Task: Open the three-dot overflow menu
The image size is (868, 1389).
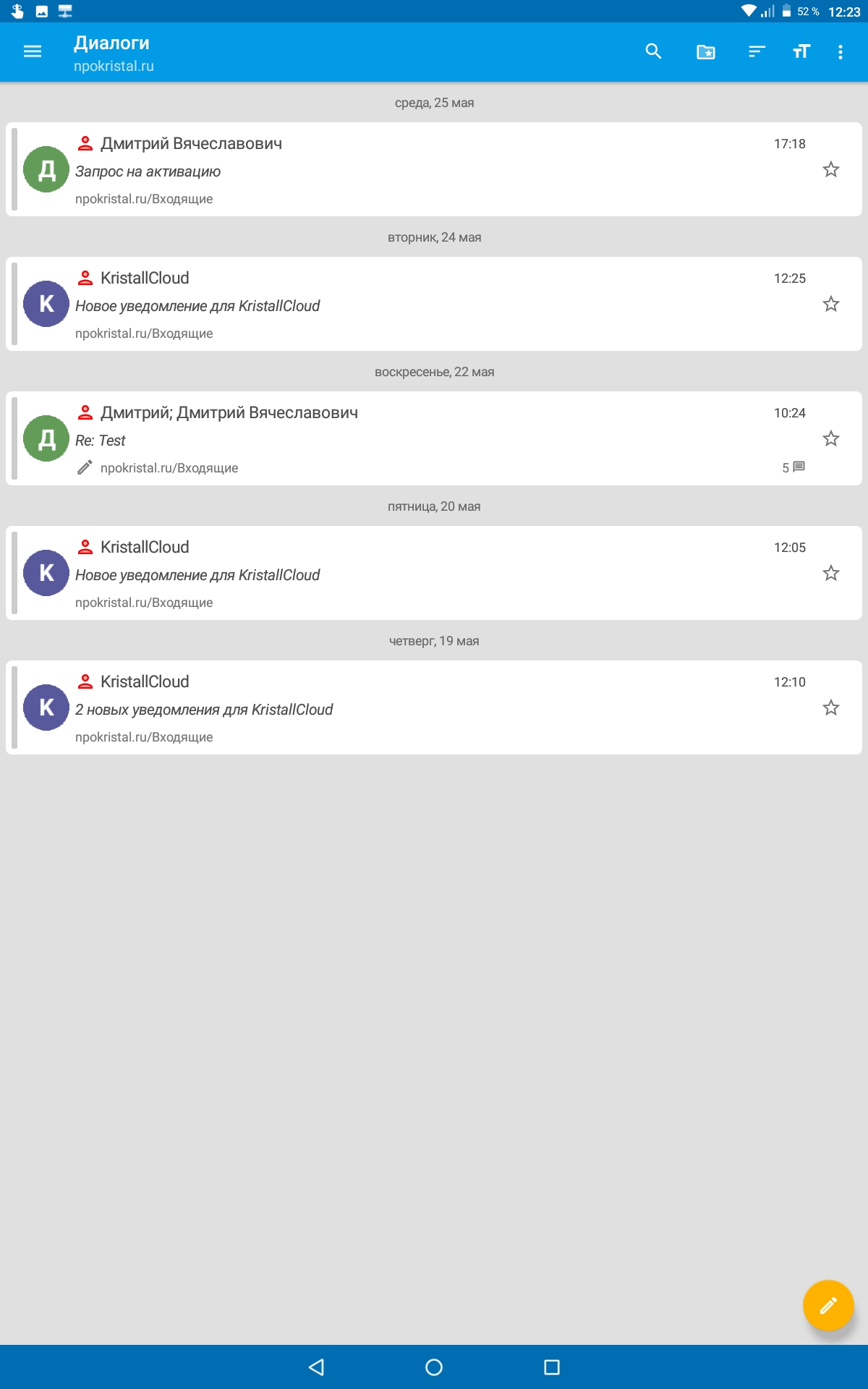Action: pyautogui.click(x=840, y=51)
